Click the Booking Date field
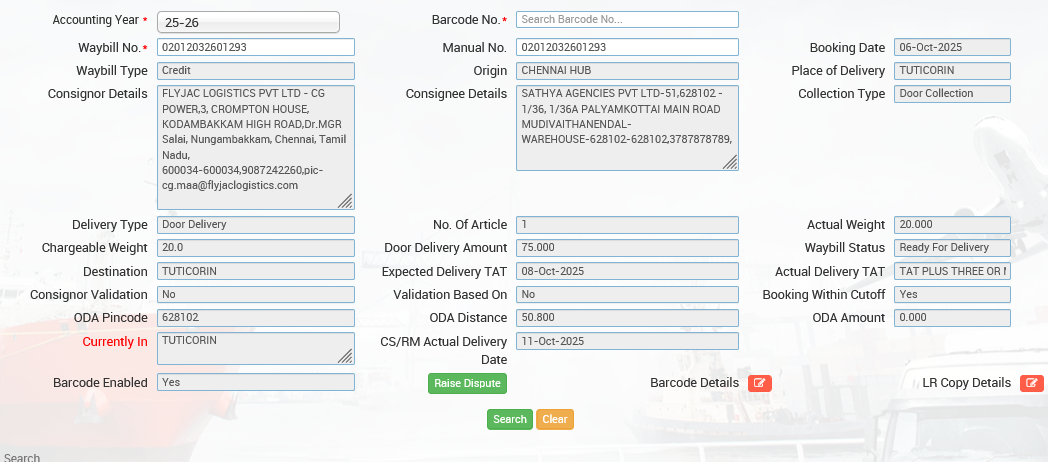 (x=952, y=47)
